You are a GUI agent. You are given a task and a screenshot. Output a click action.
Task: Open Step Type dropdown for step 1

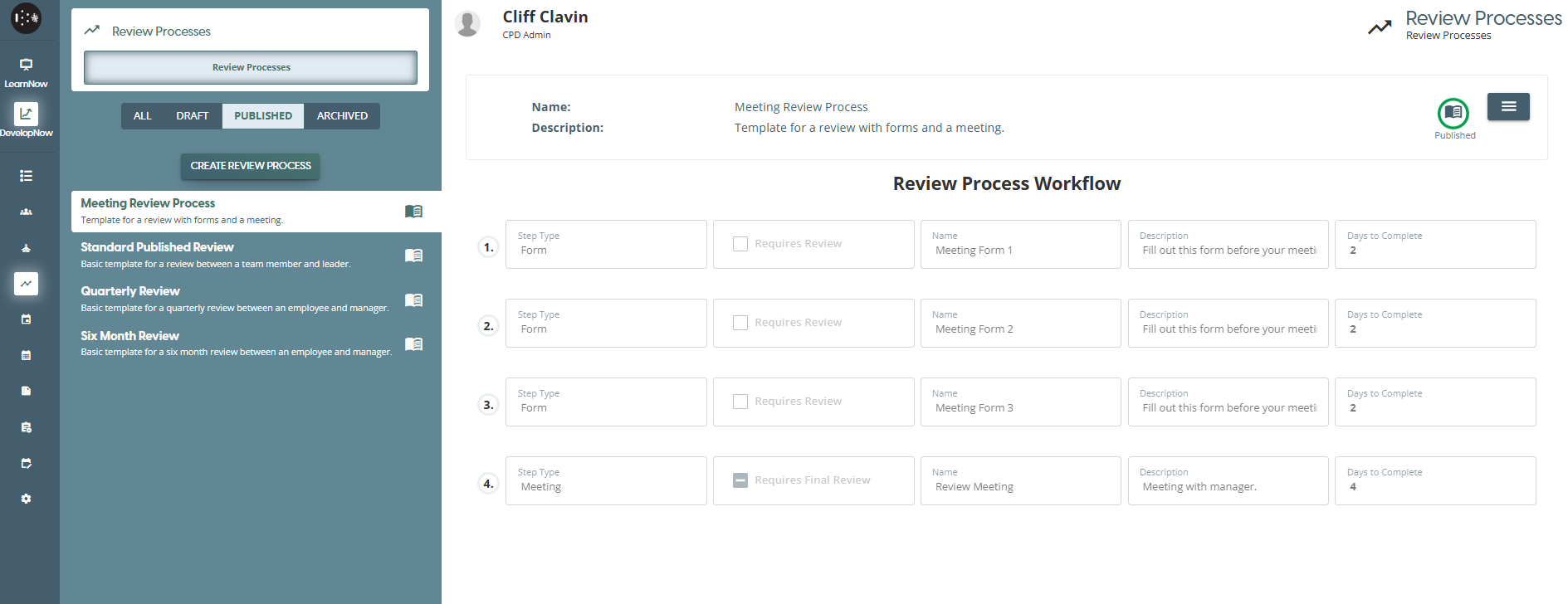click(606, 244)
